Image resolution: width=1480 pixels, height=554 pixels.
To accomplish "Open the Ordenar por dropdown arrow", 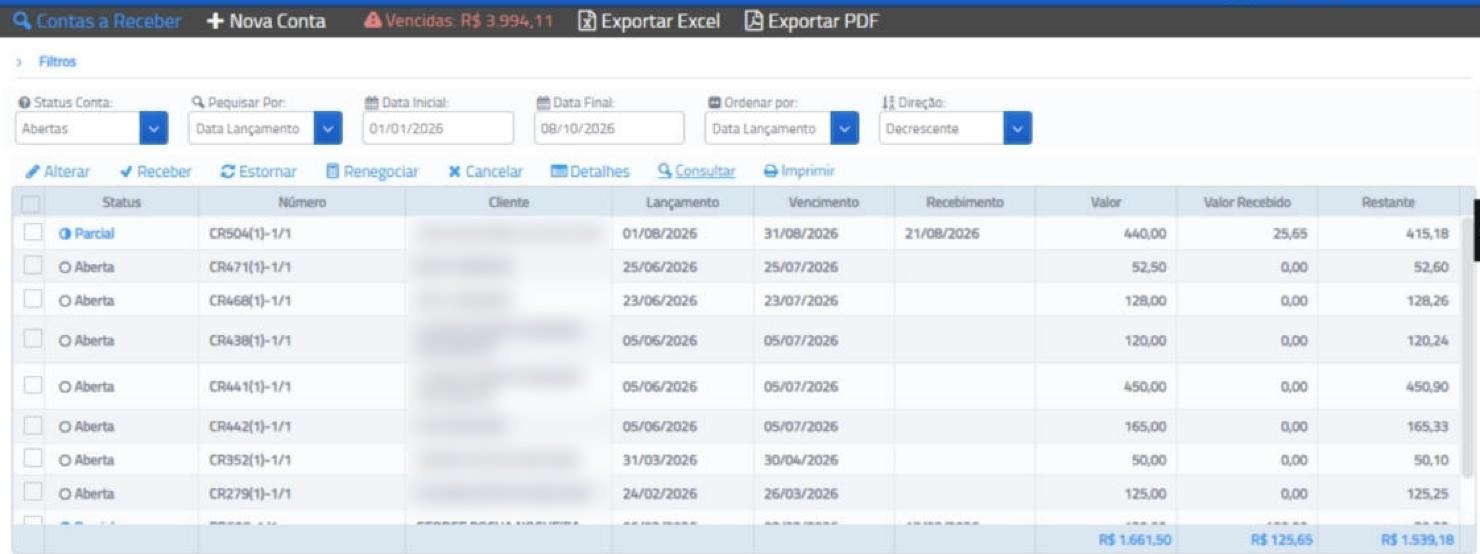I will (845, 128).
